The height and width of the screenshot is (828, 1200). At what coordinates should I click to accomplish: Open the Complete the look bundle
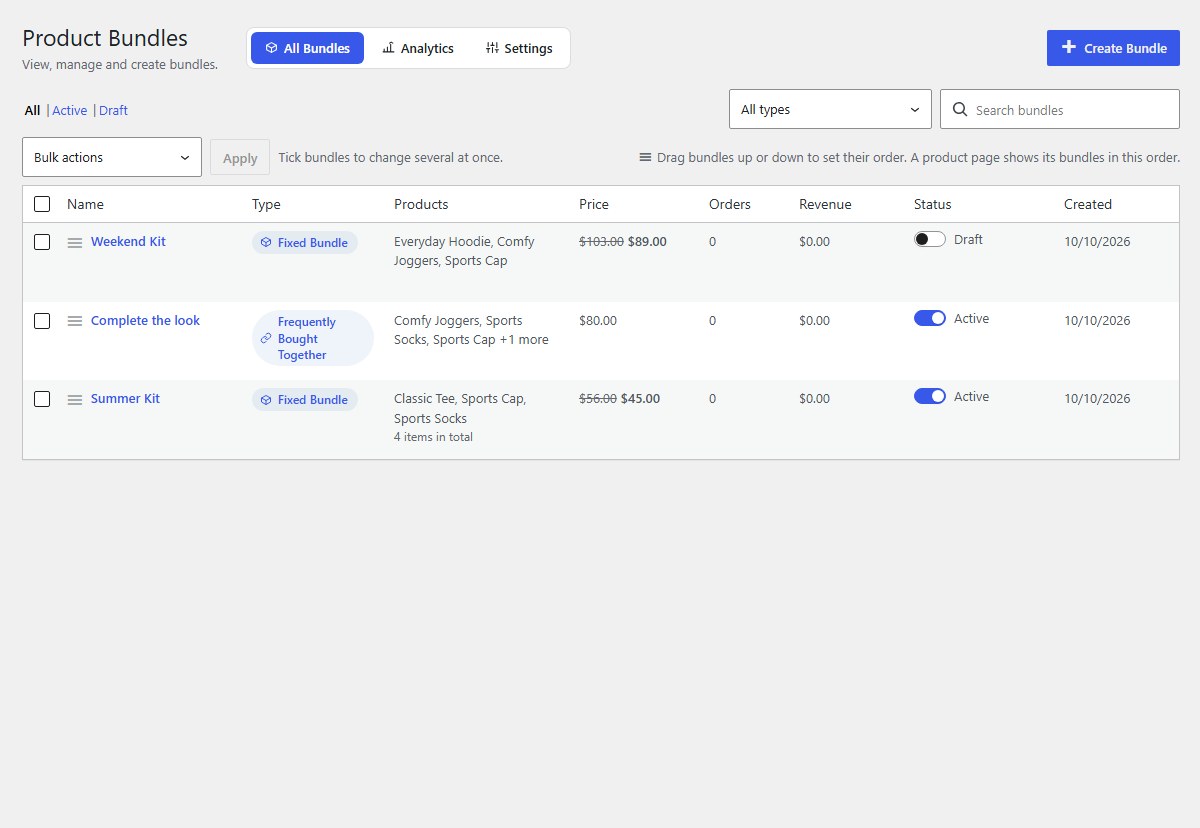pyautogui.click(x=145, y=320)
